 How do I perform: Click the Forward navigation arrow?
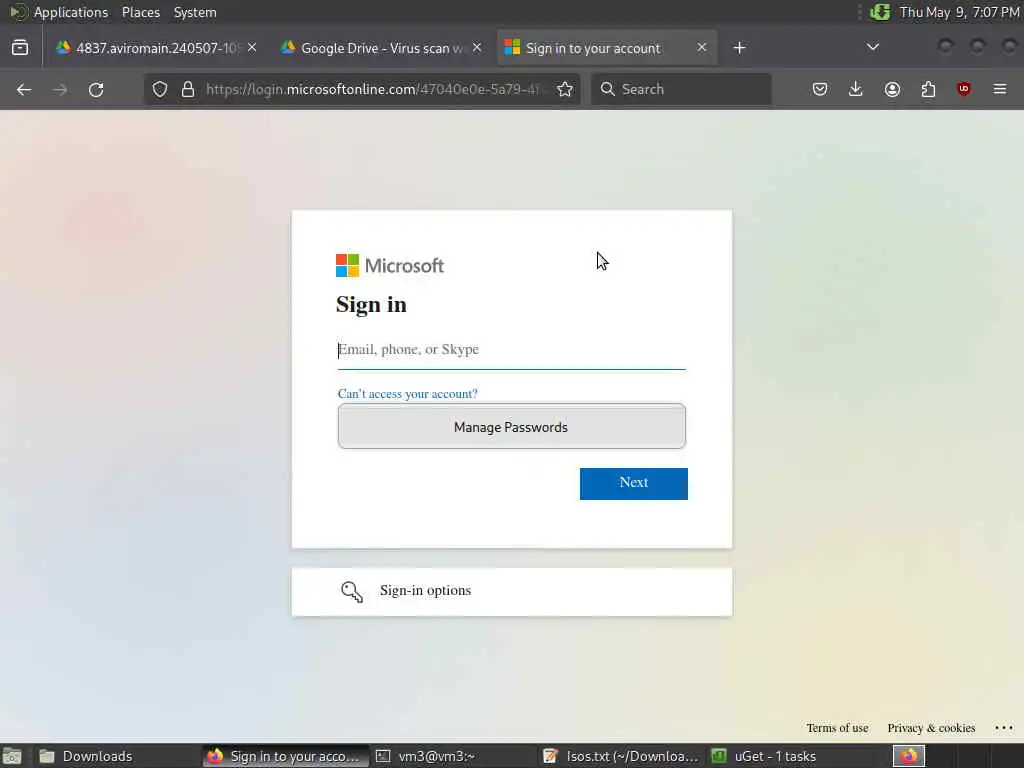pyautogui.click(x=60, y=89)
